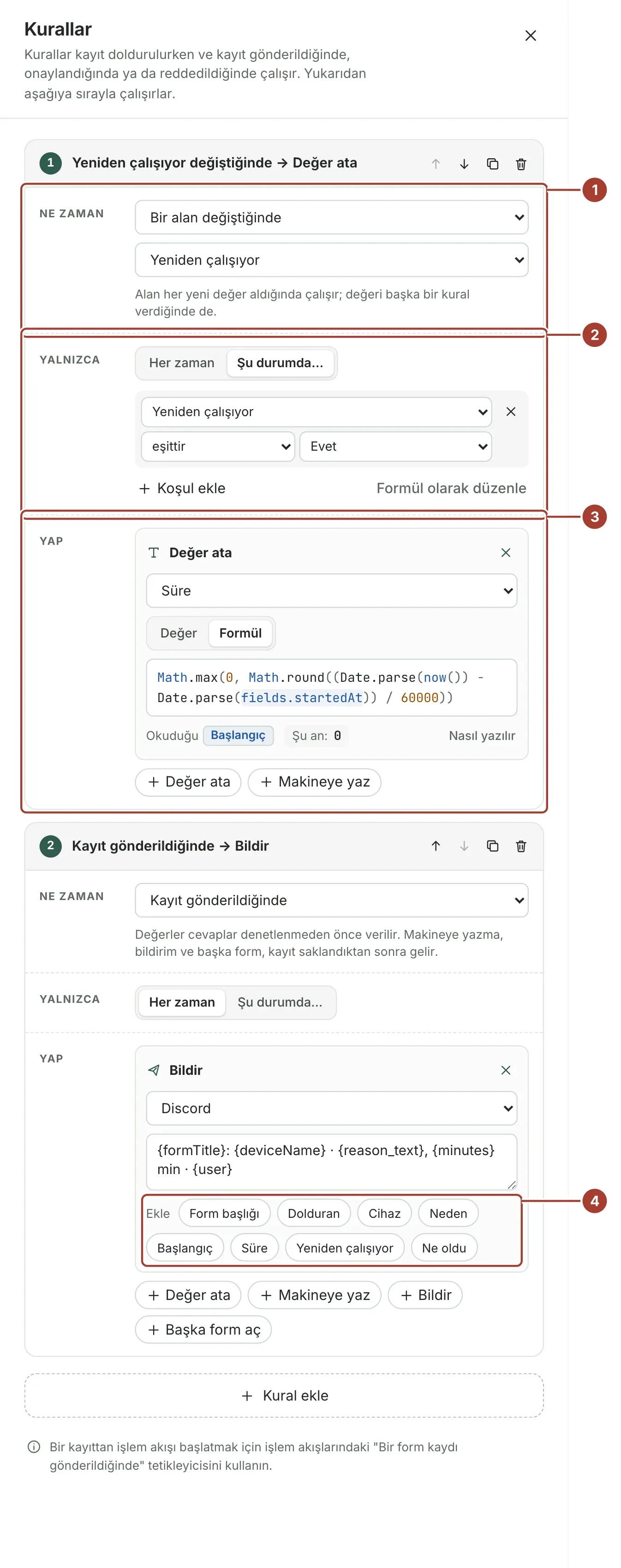Remove the Değer ata action

click(x=505, y=553)
